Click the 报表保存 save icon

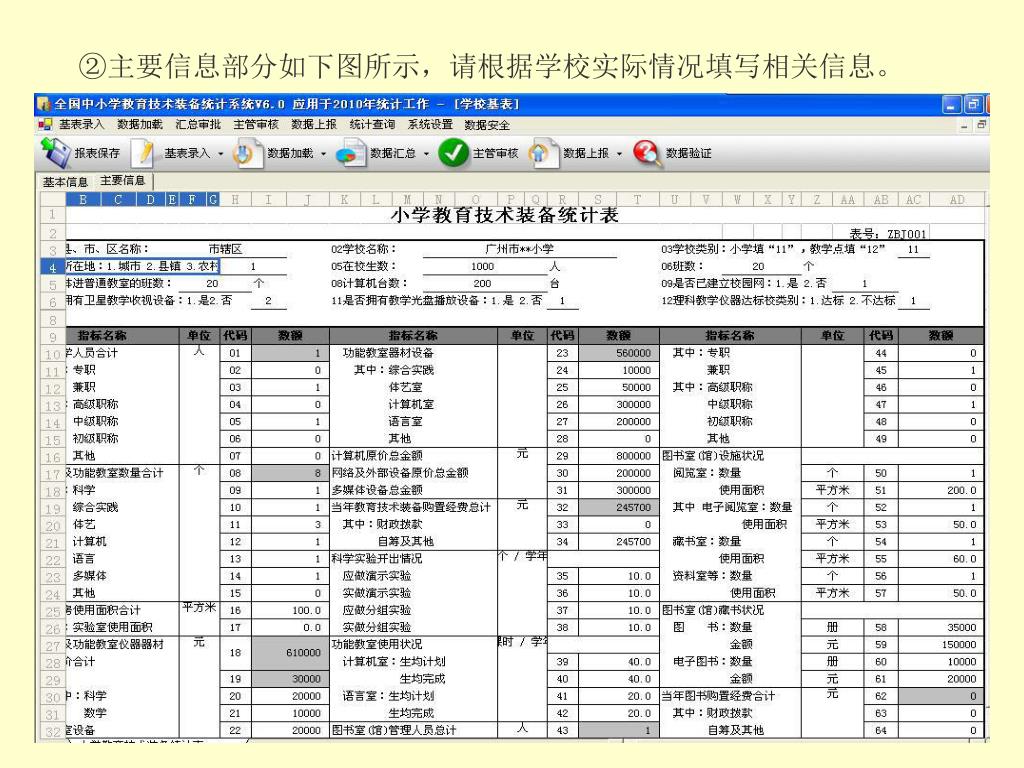56,153
